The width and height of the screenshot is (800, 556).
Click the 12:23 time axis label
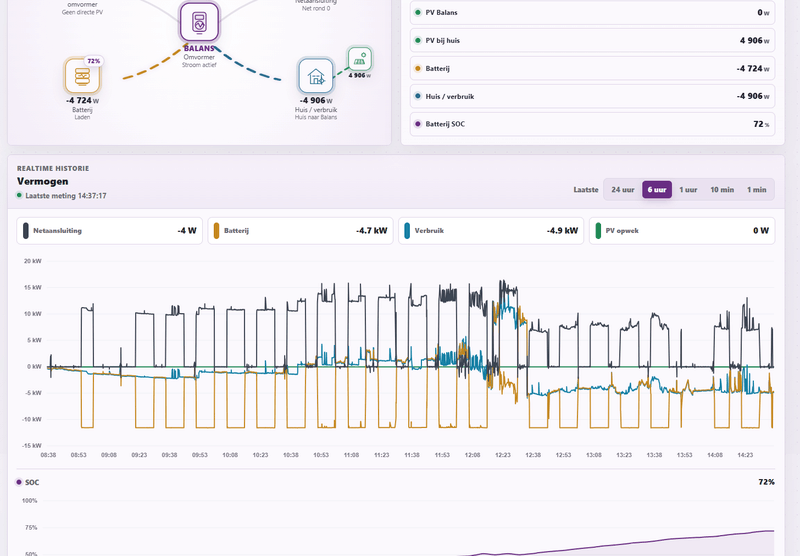[503, 454]
